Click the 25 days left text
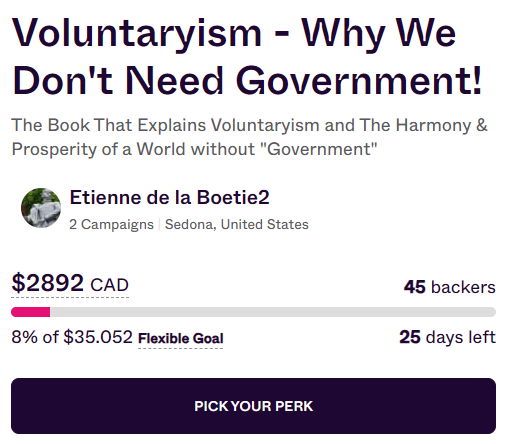The width and height of the screenshot is (522, 444). [447, 337]
